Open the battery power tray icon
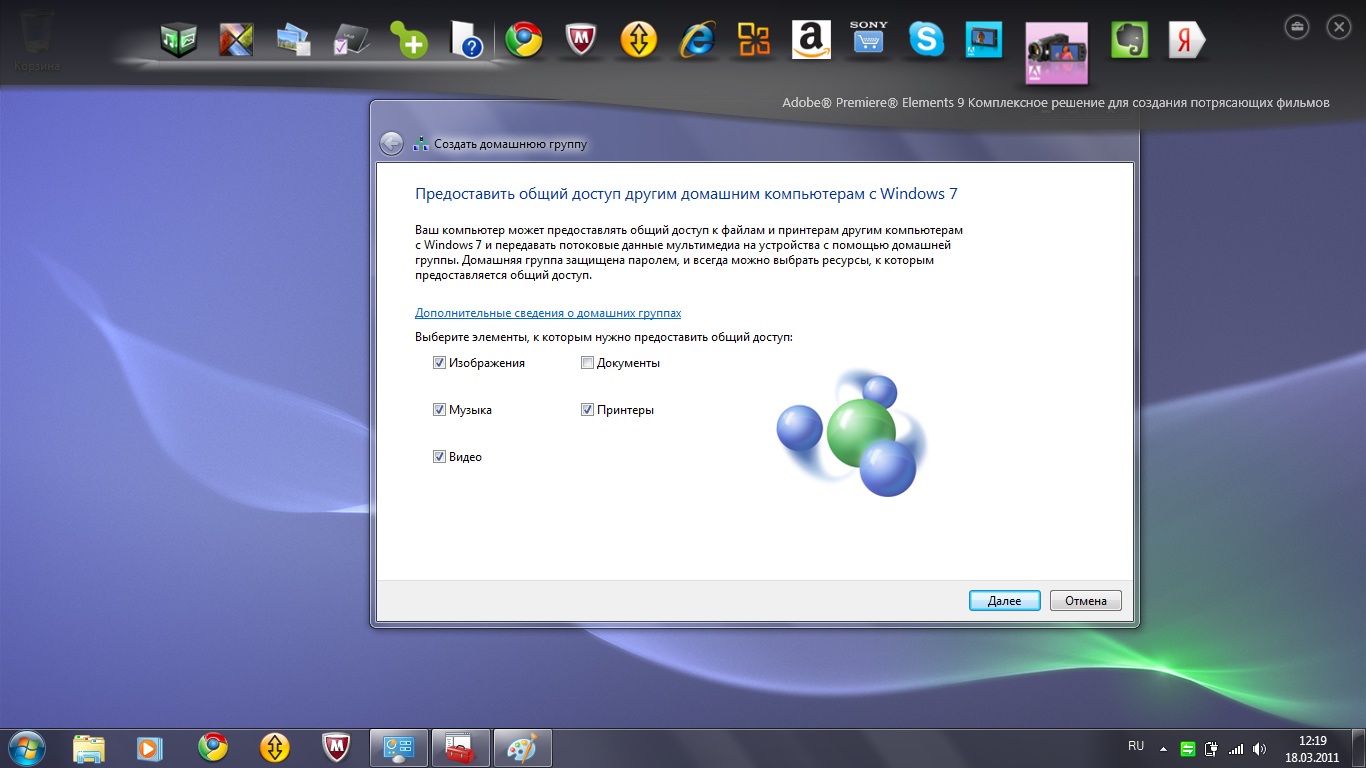 [1212, 748]
